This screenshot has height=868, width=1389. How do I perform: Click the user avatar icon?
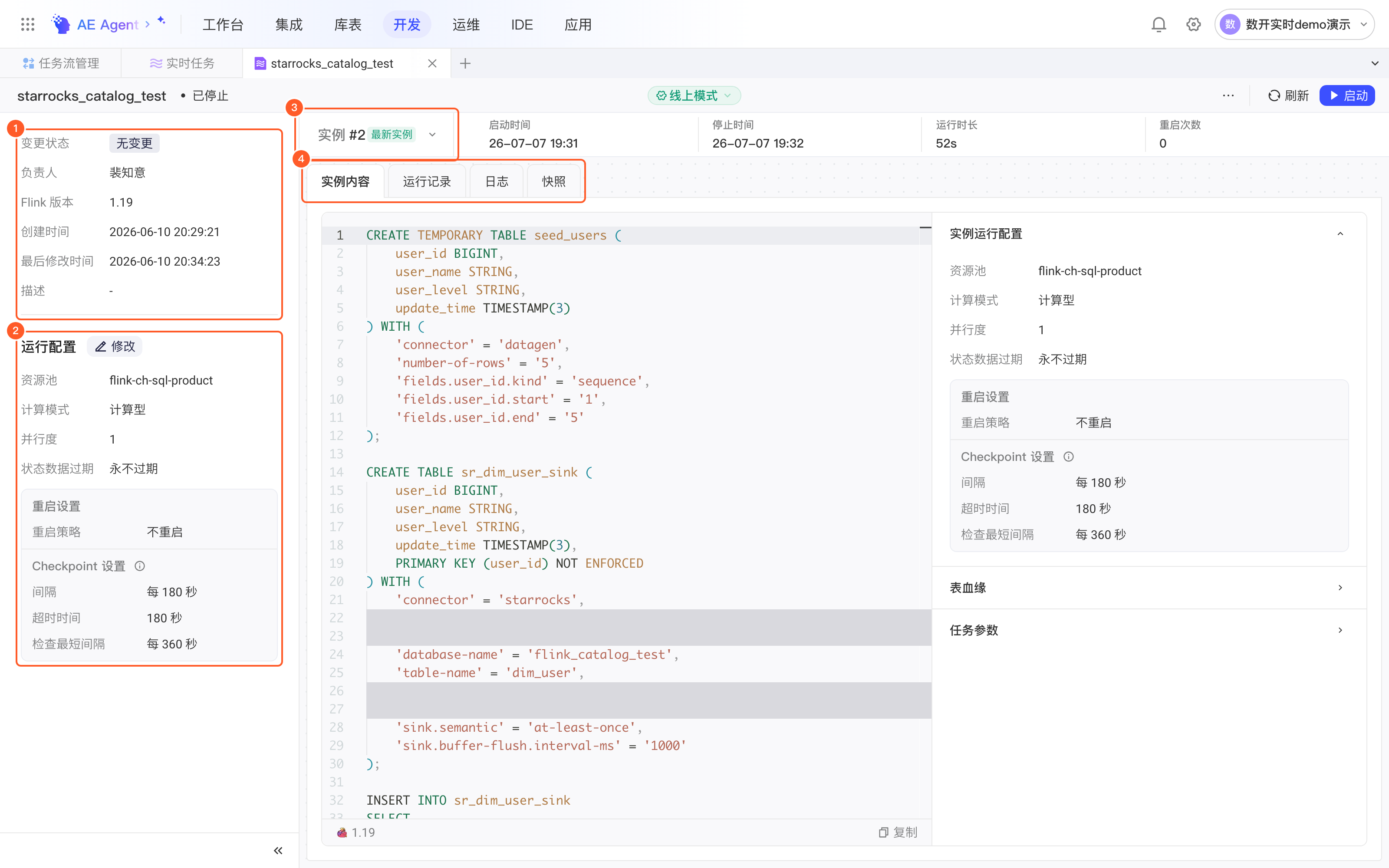pos(1229,24)
